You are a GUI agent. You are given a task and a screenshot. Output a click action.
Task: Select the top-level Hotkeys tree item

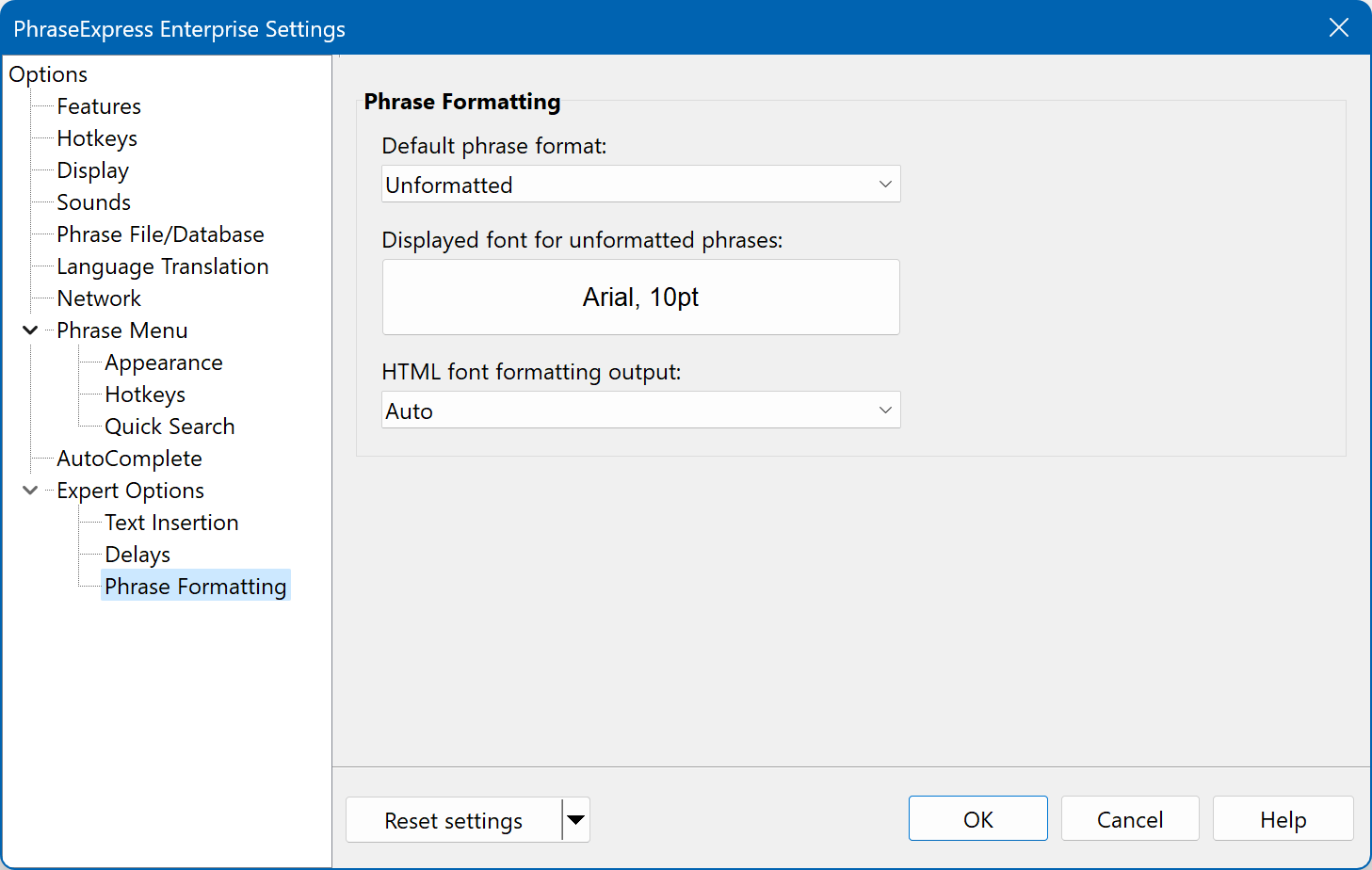click(97, 138)
